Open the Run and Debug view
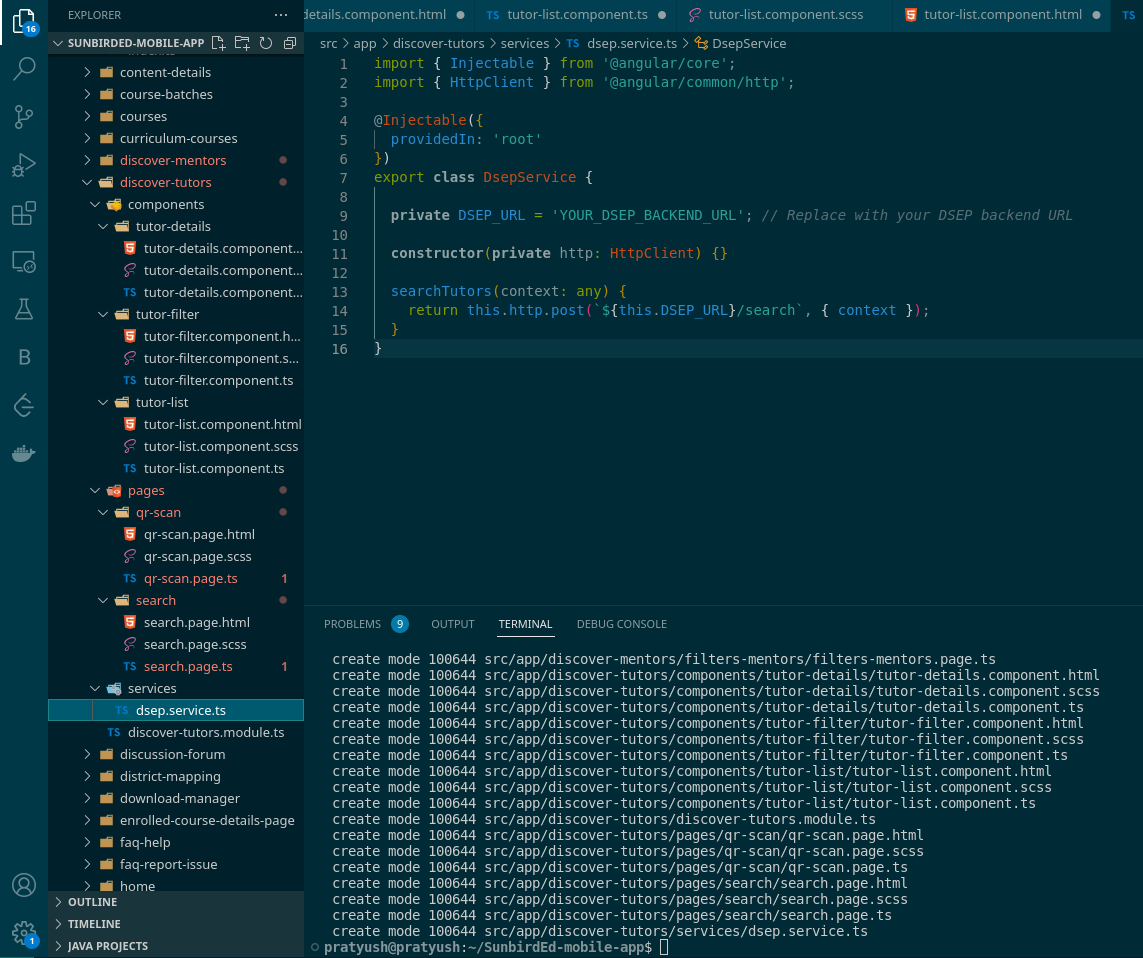Viewport: 1143px width, 958px height. 24,165
